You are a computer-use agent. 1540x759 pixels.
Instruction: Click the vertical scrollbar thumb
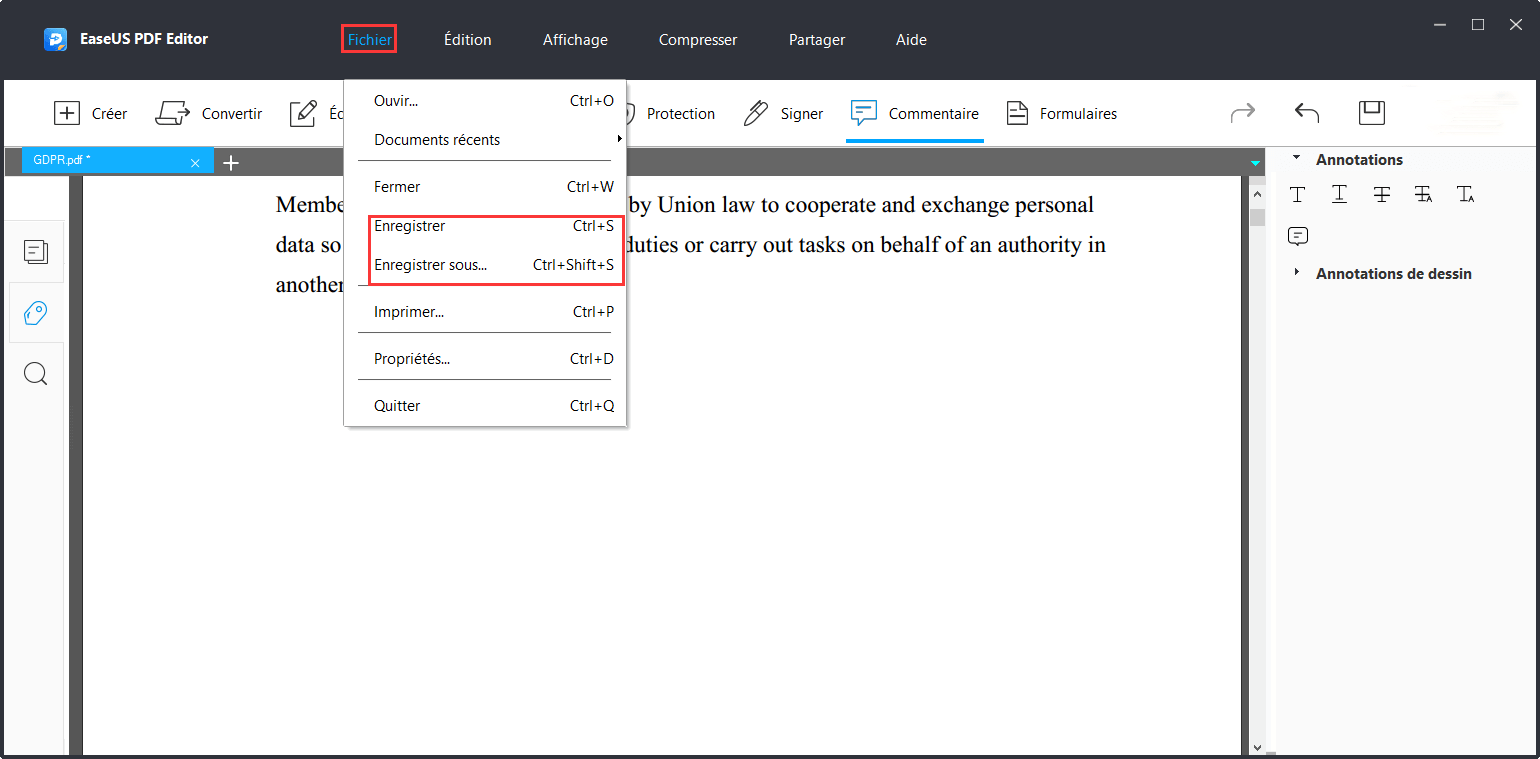[1257, 218]
